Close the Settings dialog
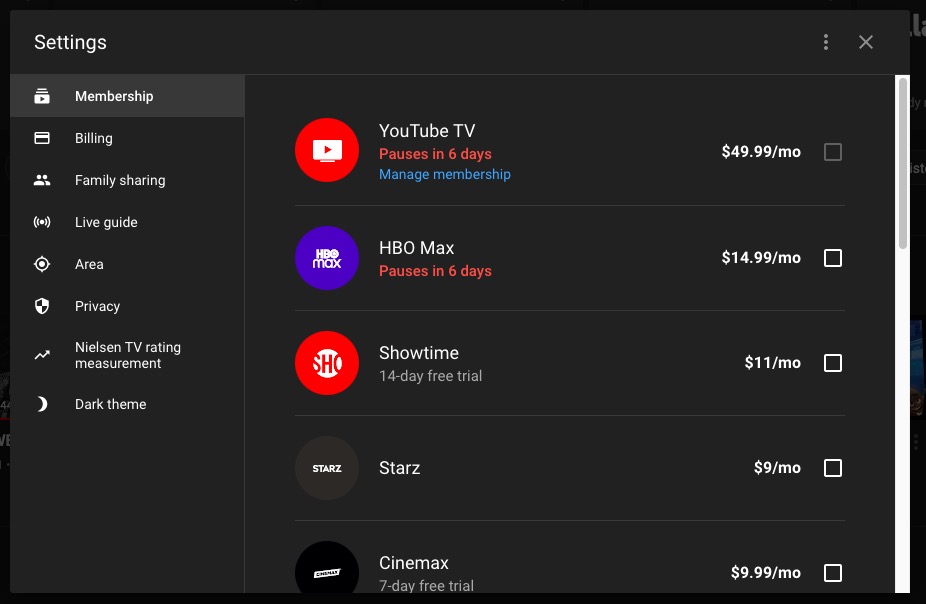 pyautogui.click(x=866, y=42)
